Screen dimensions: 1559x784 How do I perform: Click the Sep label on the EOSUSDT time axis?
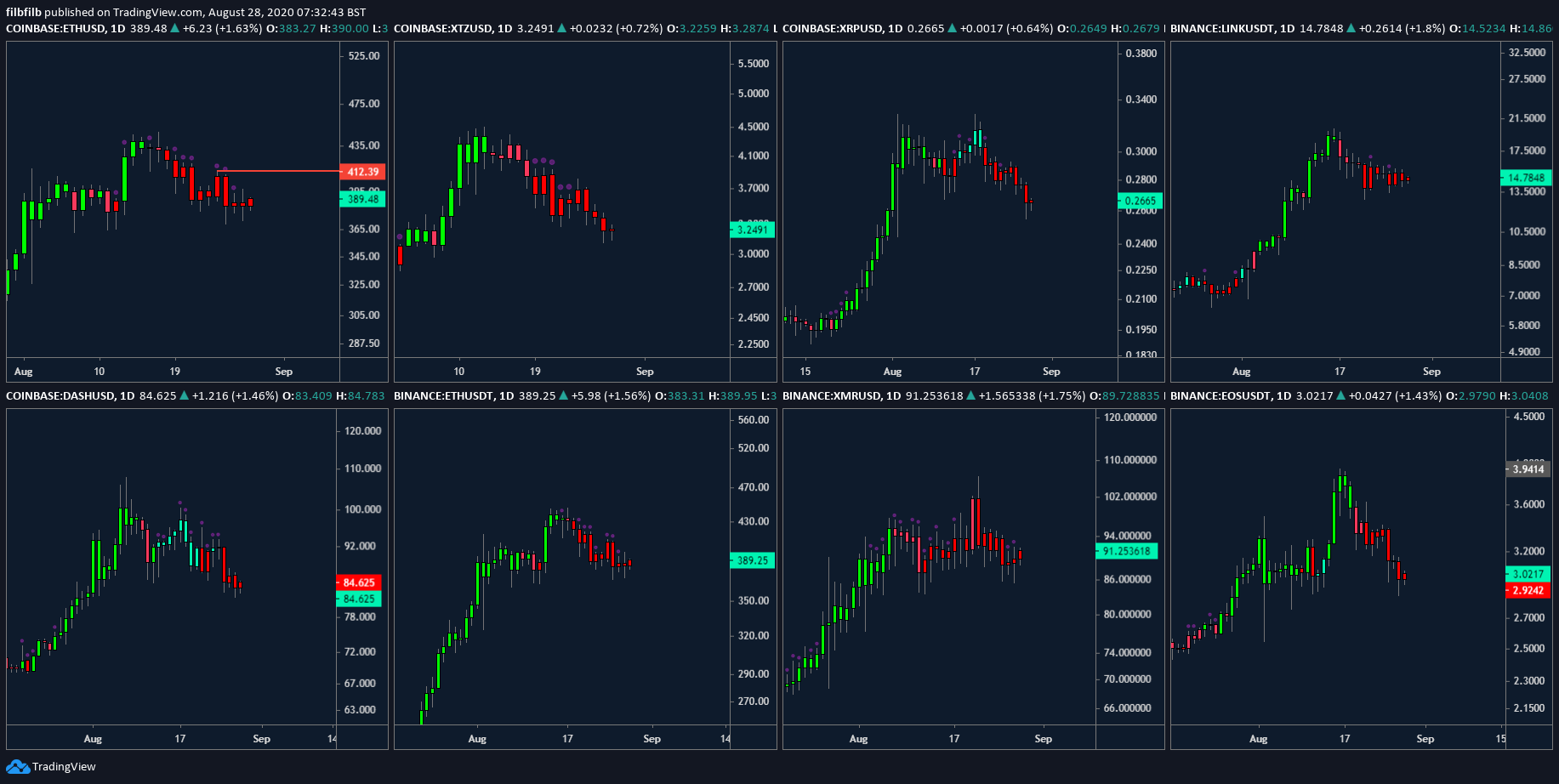tap(1425, 739)
